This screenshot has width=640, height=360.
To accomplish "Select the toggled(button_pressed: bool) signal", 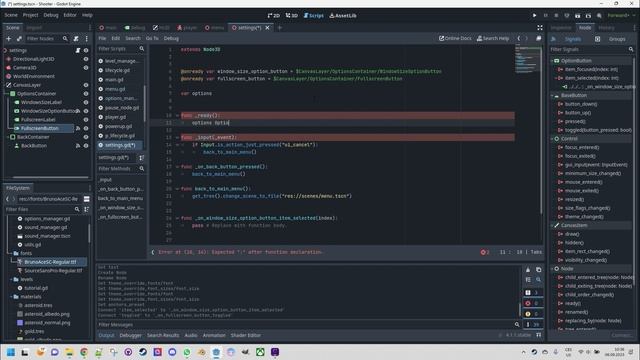I will click(598, 130).
